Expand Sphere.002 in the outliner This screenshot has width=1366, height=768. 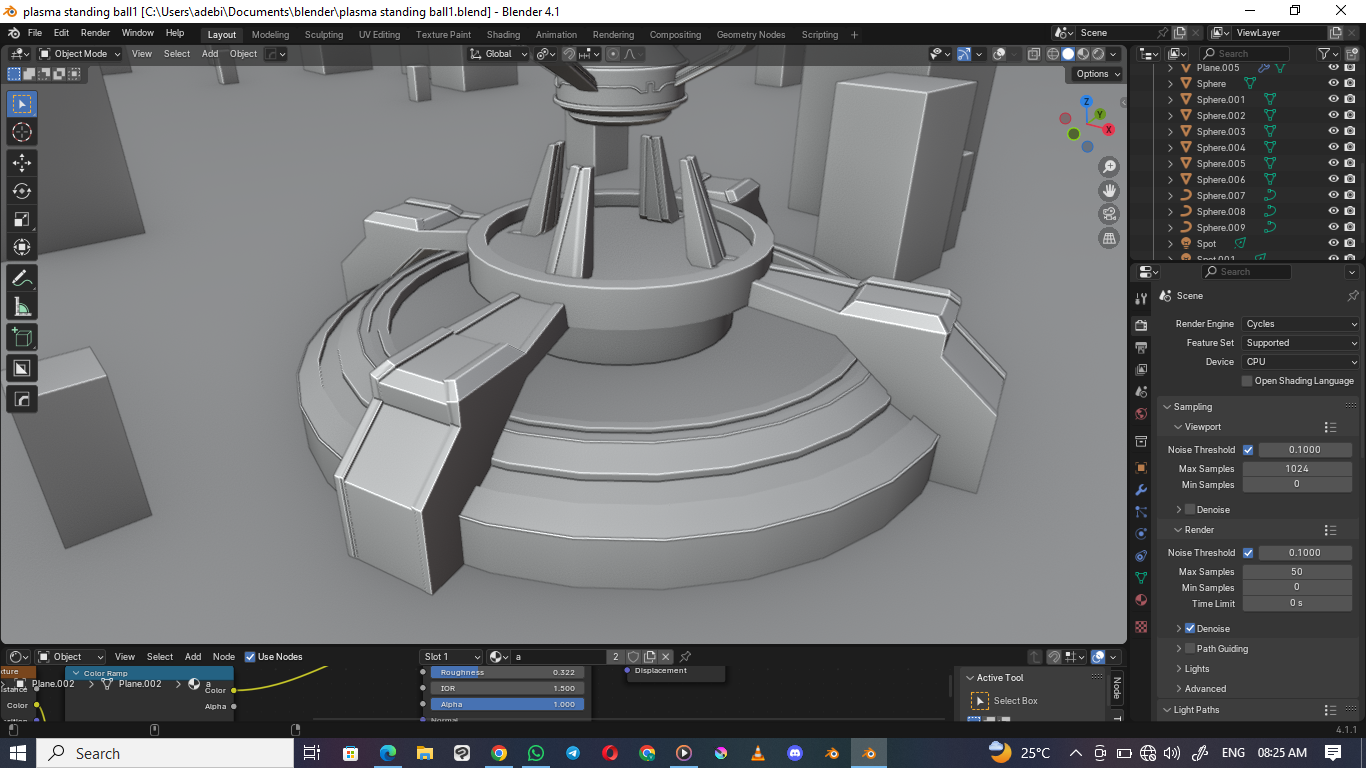pyautogui.click(x=1171, y=116)
